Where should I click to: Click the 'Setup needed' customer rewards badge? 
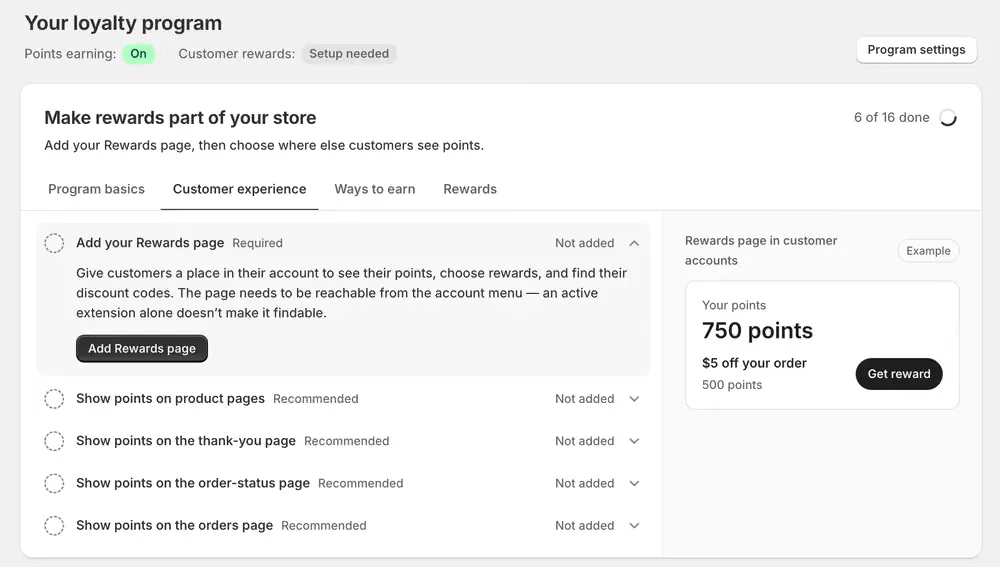click(349, 54)
